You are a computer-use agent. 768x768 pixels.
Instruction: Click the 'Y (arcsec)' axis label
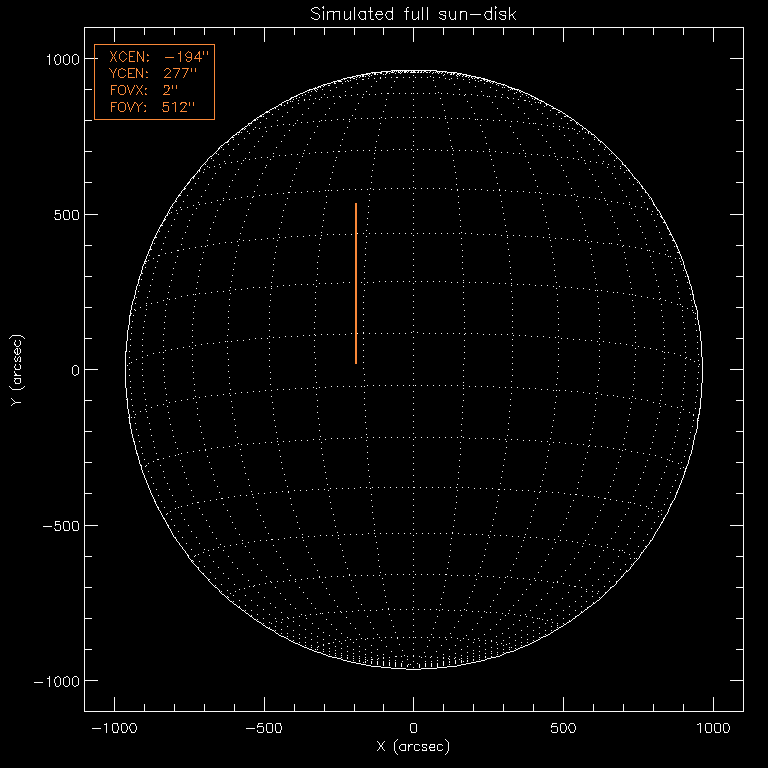(17, 370)
